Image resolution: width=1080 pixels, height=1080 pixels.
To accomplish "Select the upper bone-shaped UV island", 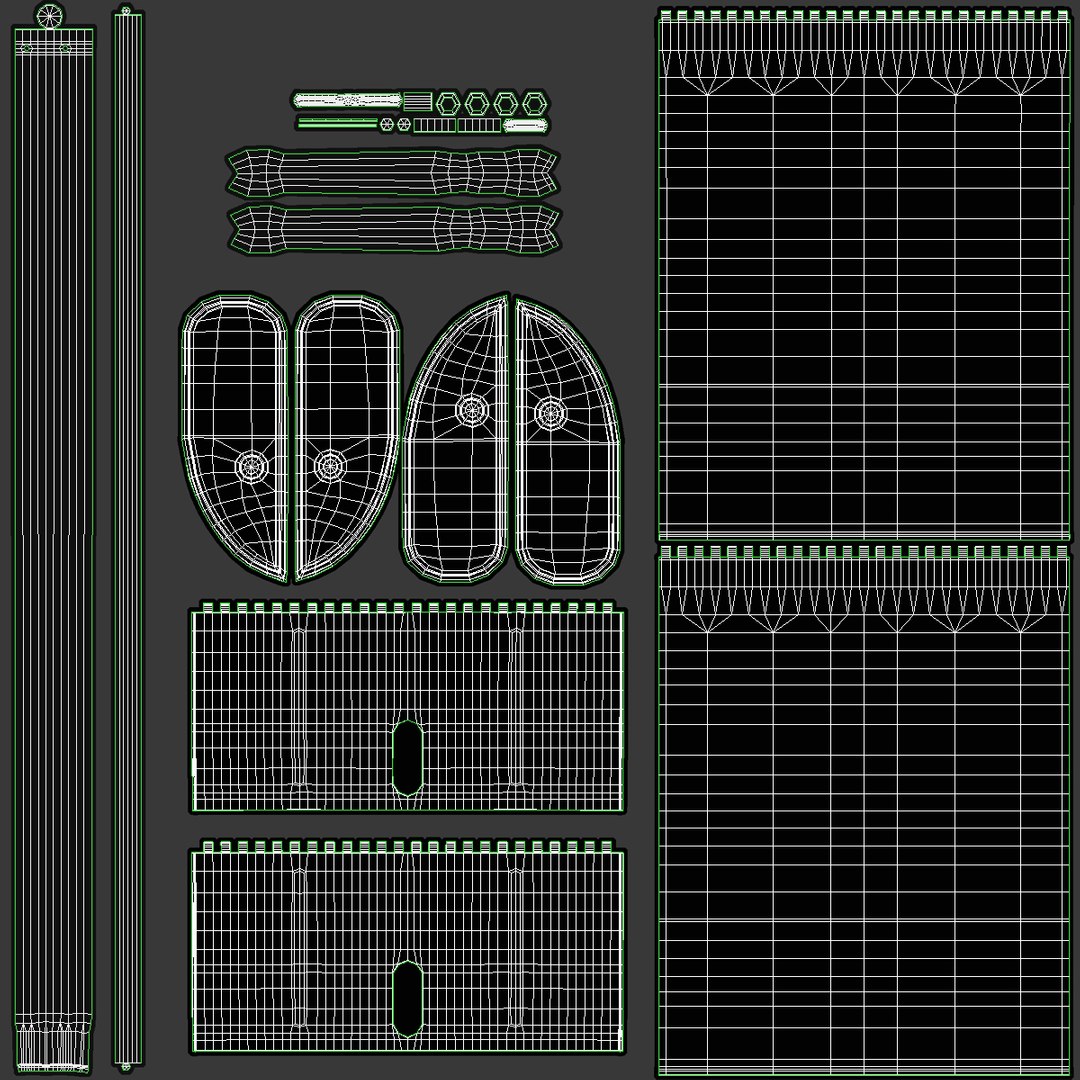I will (x=393, y=172).
